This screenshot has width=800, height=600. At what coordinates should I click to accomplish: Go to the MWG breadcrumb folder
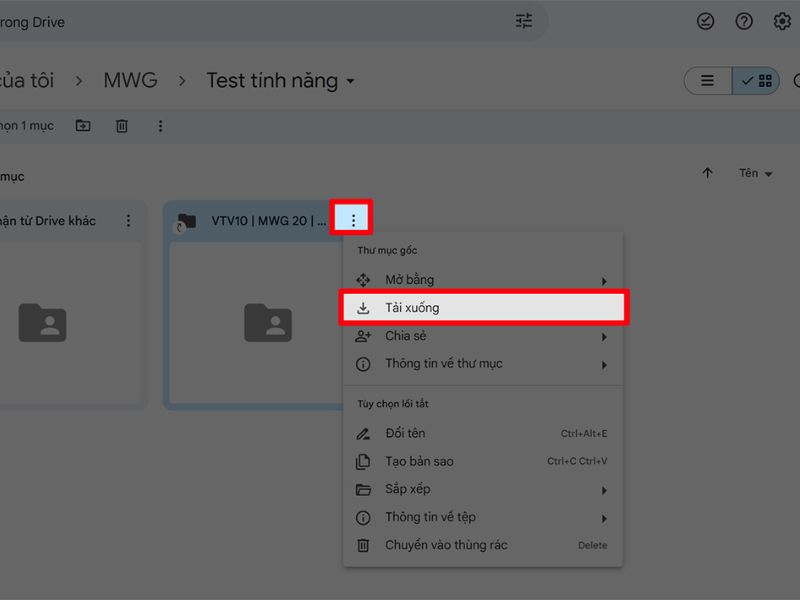point(131,80)
